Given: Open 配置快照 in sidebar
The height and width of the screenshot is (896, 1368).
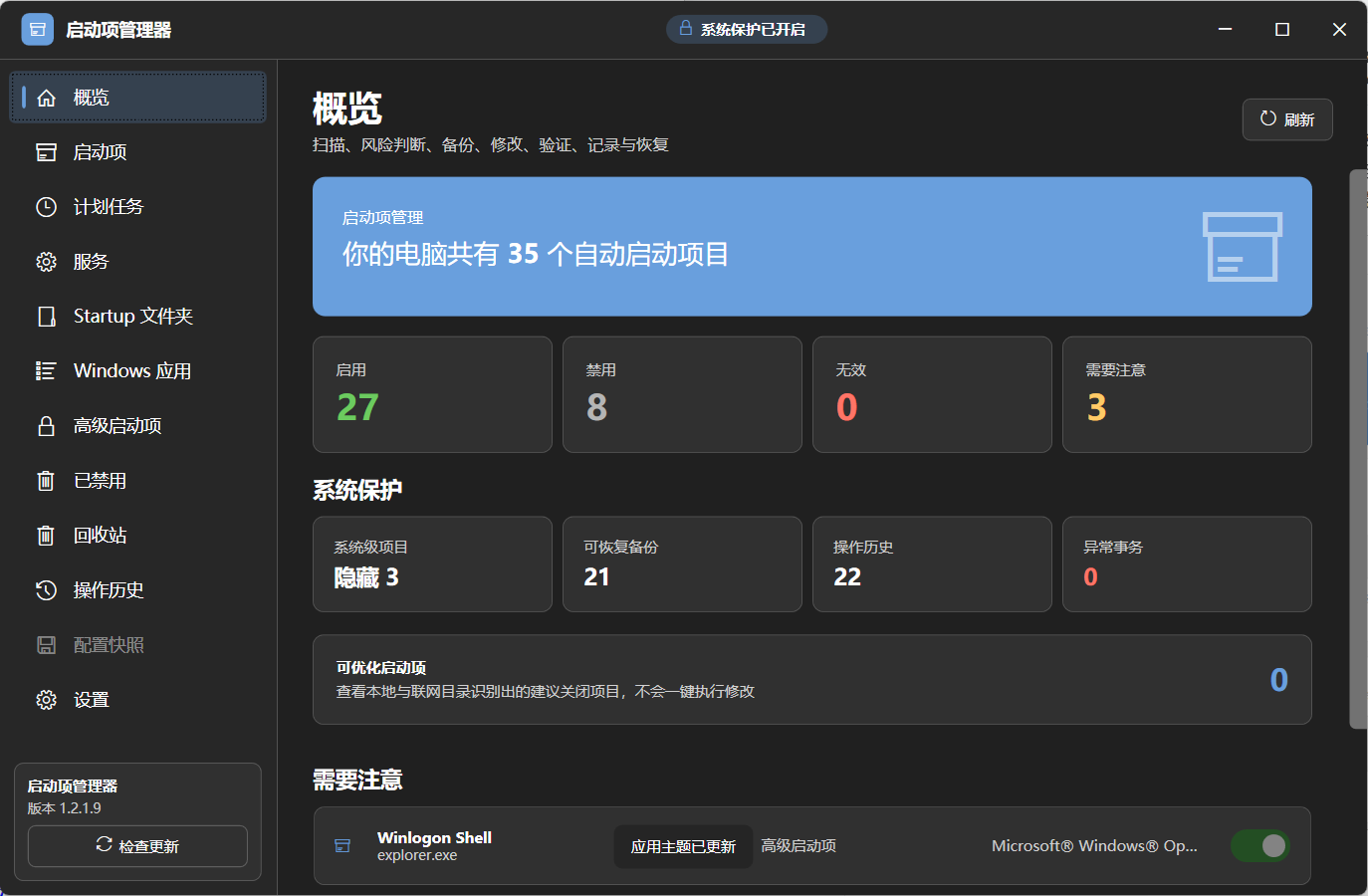Looking at the screenshot, I should pos(137,645).
